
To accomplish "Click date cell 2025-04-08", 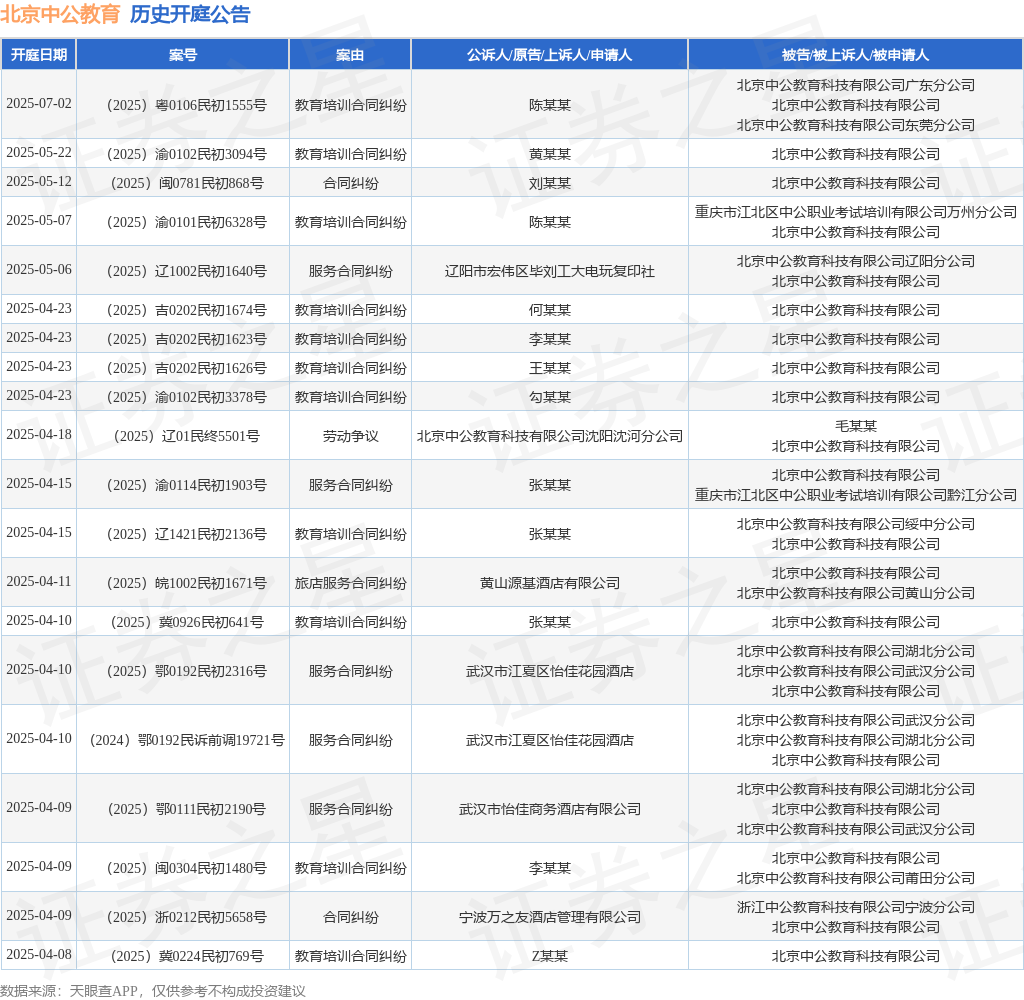I will coord(39,955).
